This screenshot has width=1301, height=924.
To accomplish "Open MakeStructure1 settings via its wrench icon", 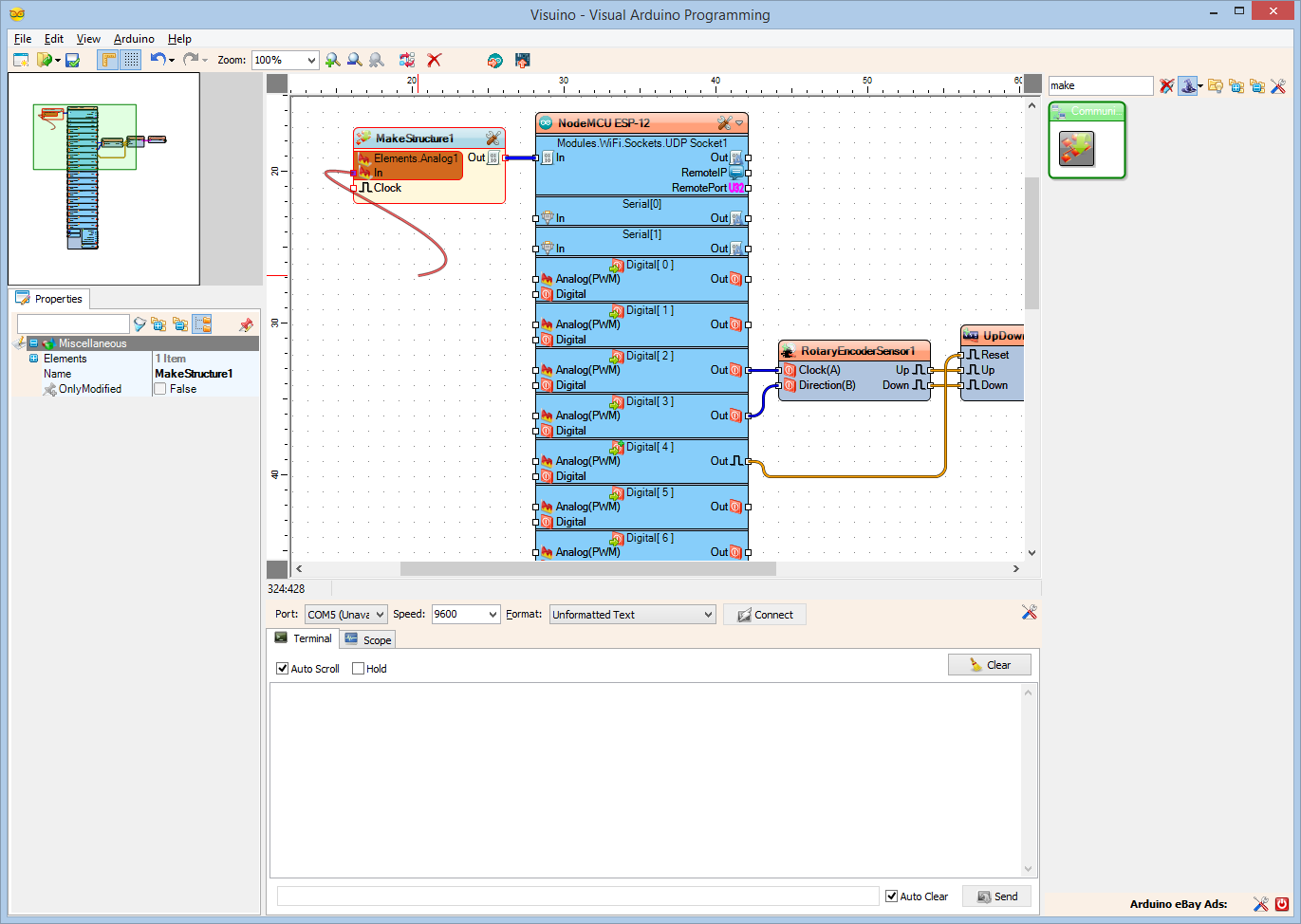I will click(x=493, y=138).
